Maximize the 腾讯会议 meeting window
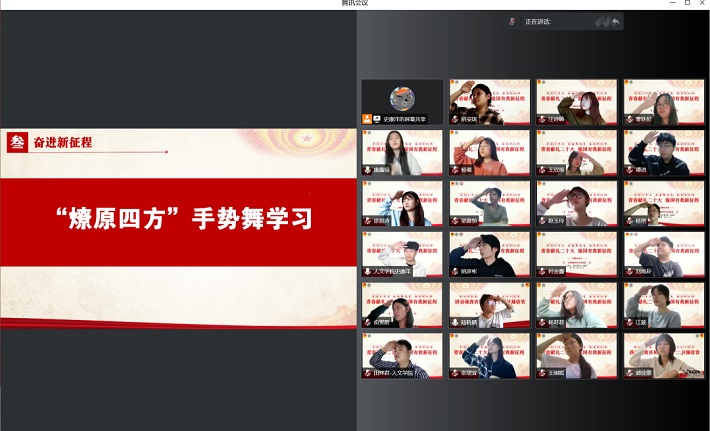The width and height of the screenshot is (710, 431). click(x=687, y=4)
